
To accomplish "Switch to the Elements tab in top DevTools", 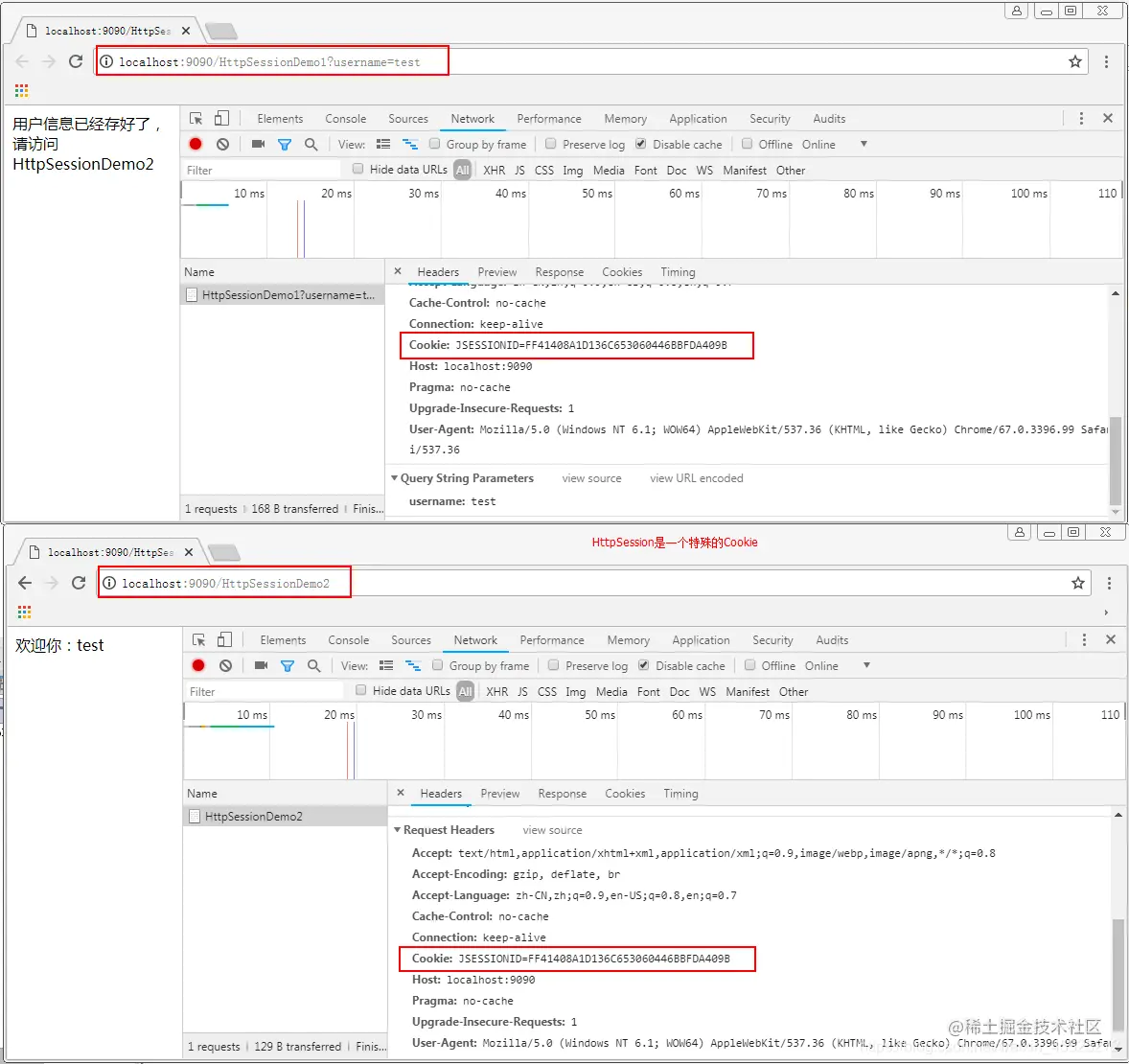I will tap(280, 119).
